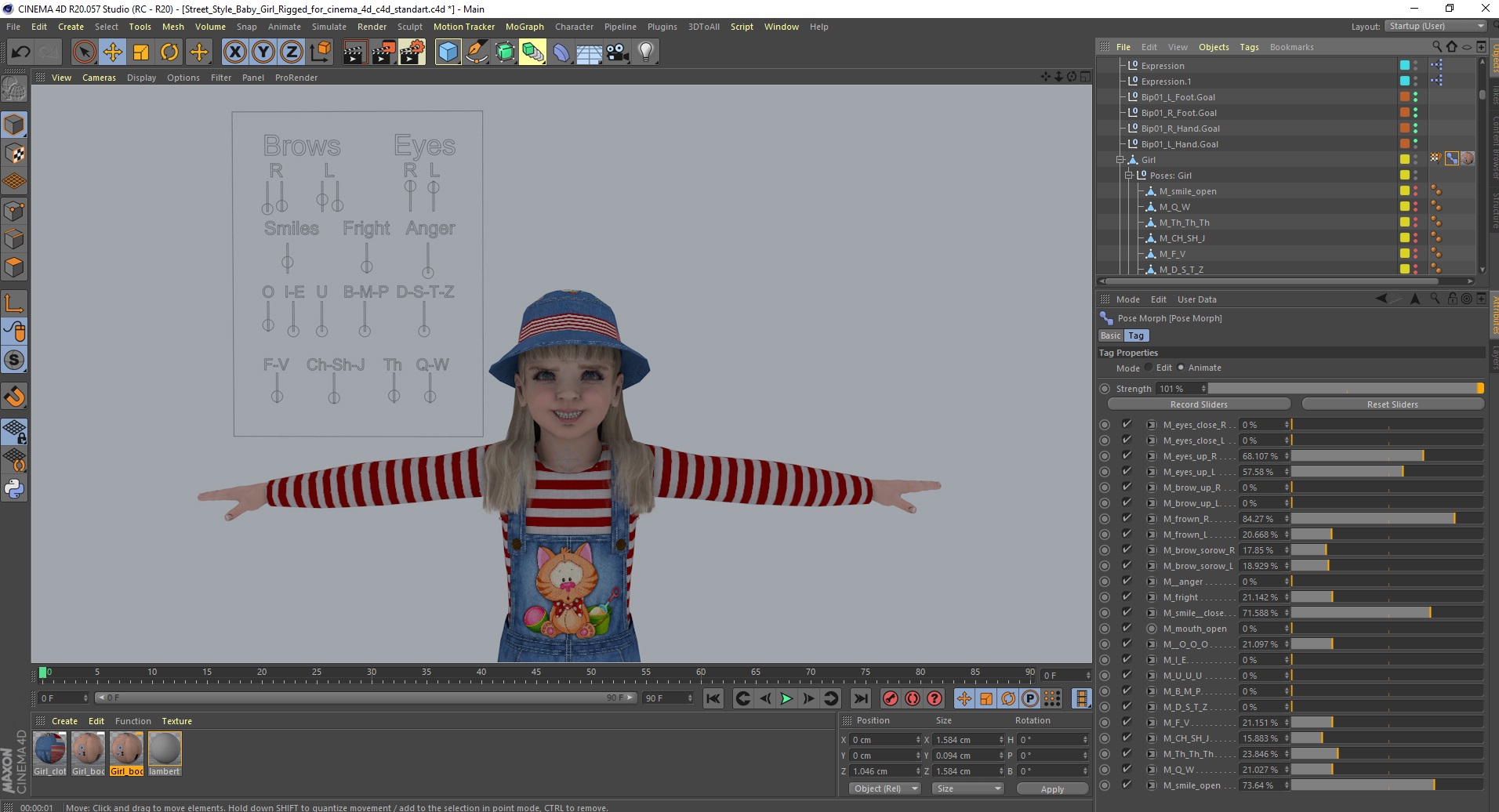Enable Axis tool in left palette

pyautogui.click(x=14, y=303)
